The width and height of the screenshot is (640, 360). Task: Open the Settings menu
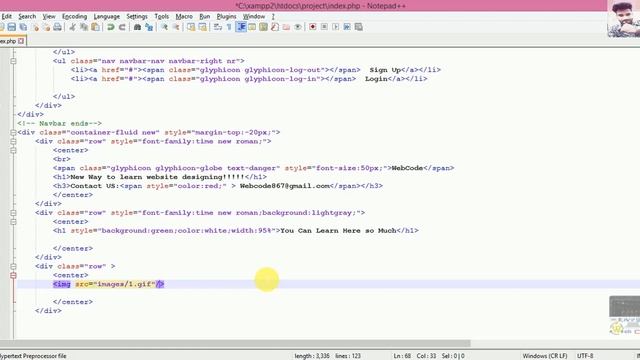(137, 16)
